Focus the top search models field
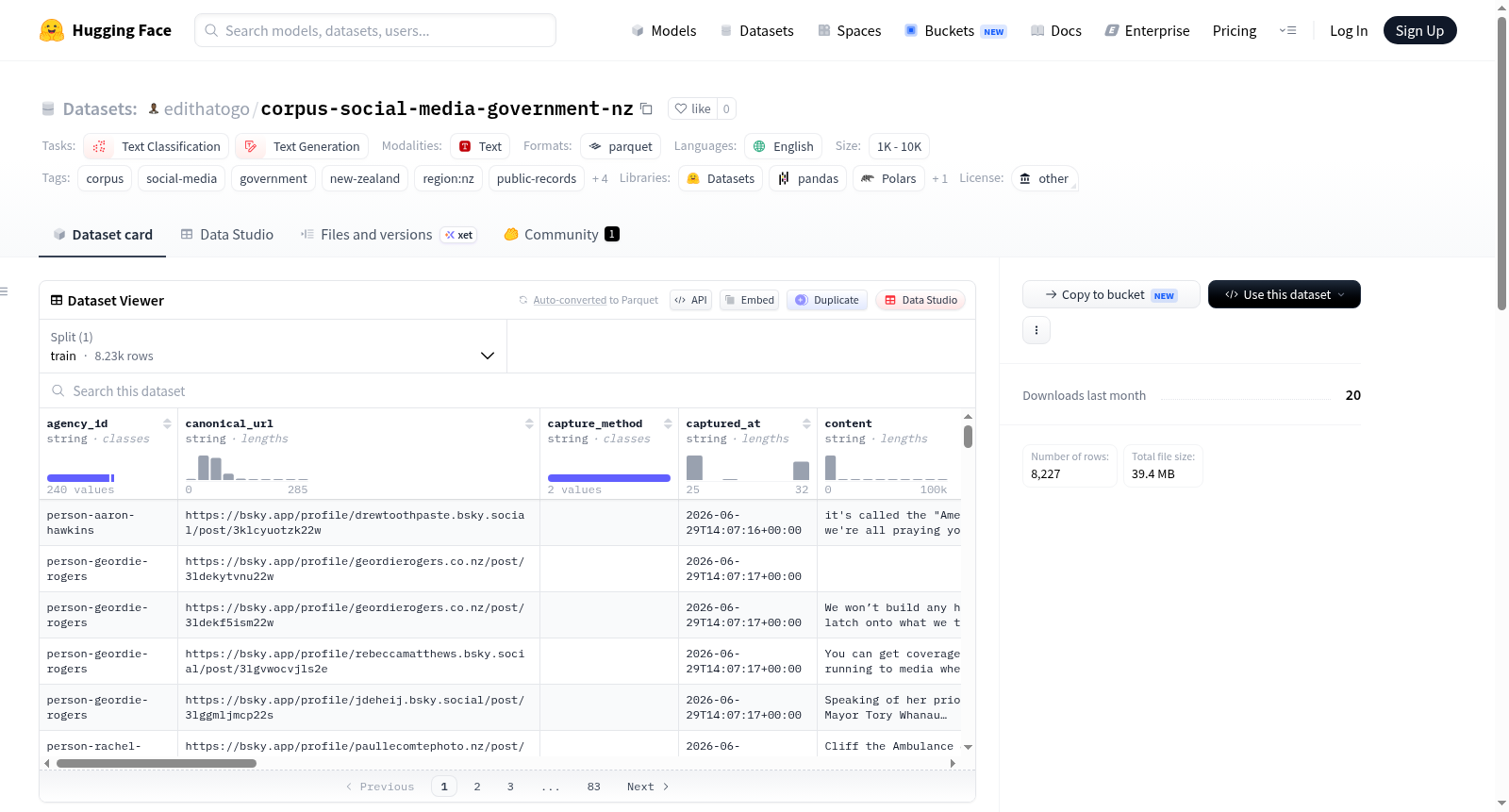 click(x=375, y=30)
